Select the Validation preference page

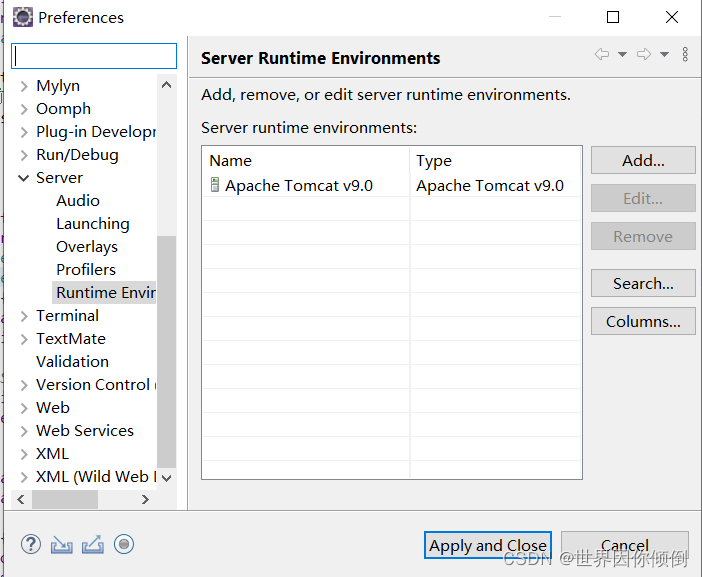(73, 361)
